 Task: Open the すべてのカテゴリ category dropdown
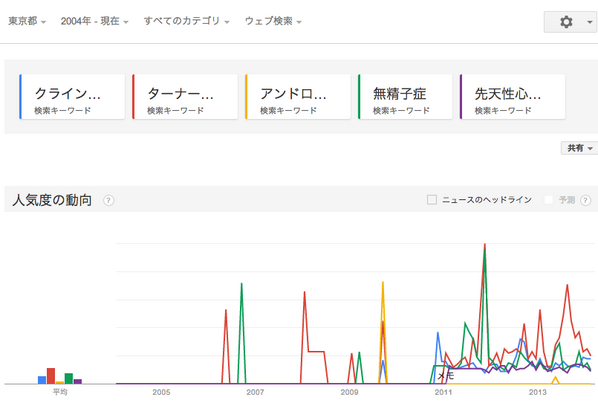[x=186, y=21]
